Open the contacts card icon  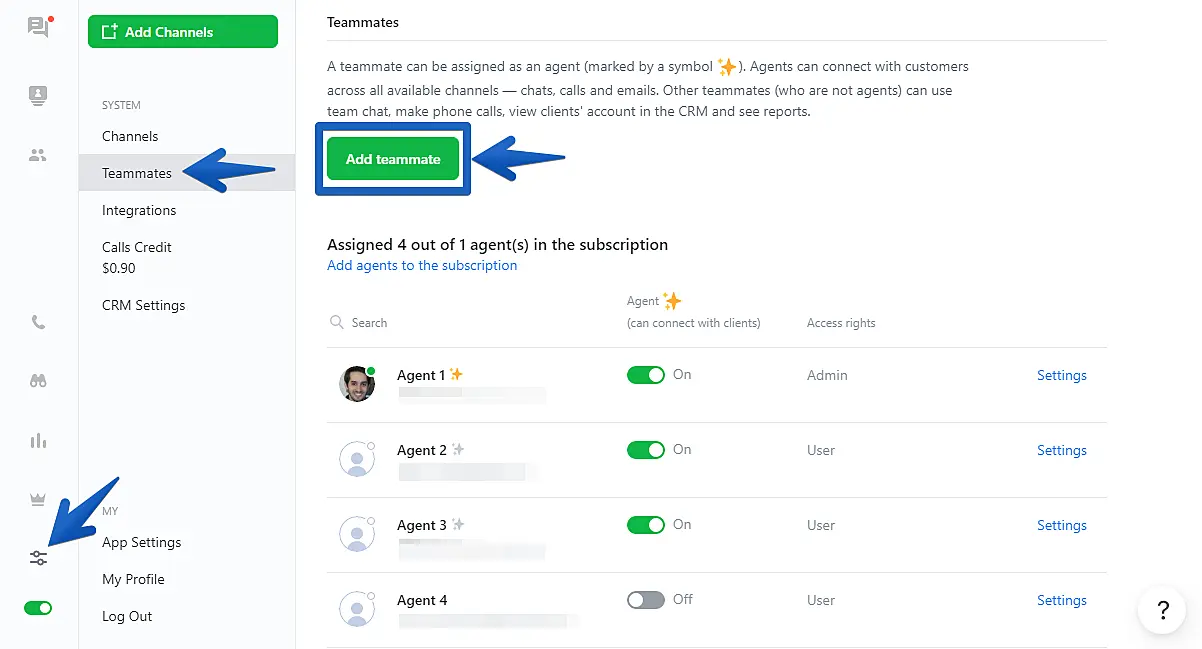[38, 96]
